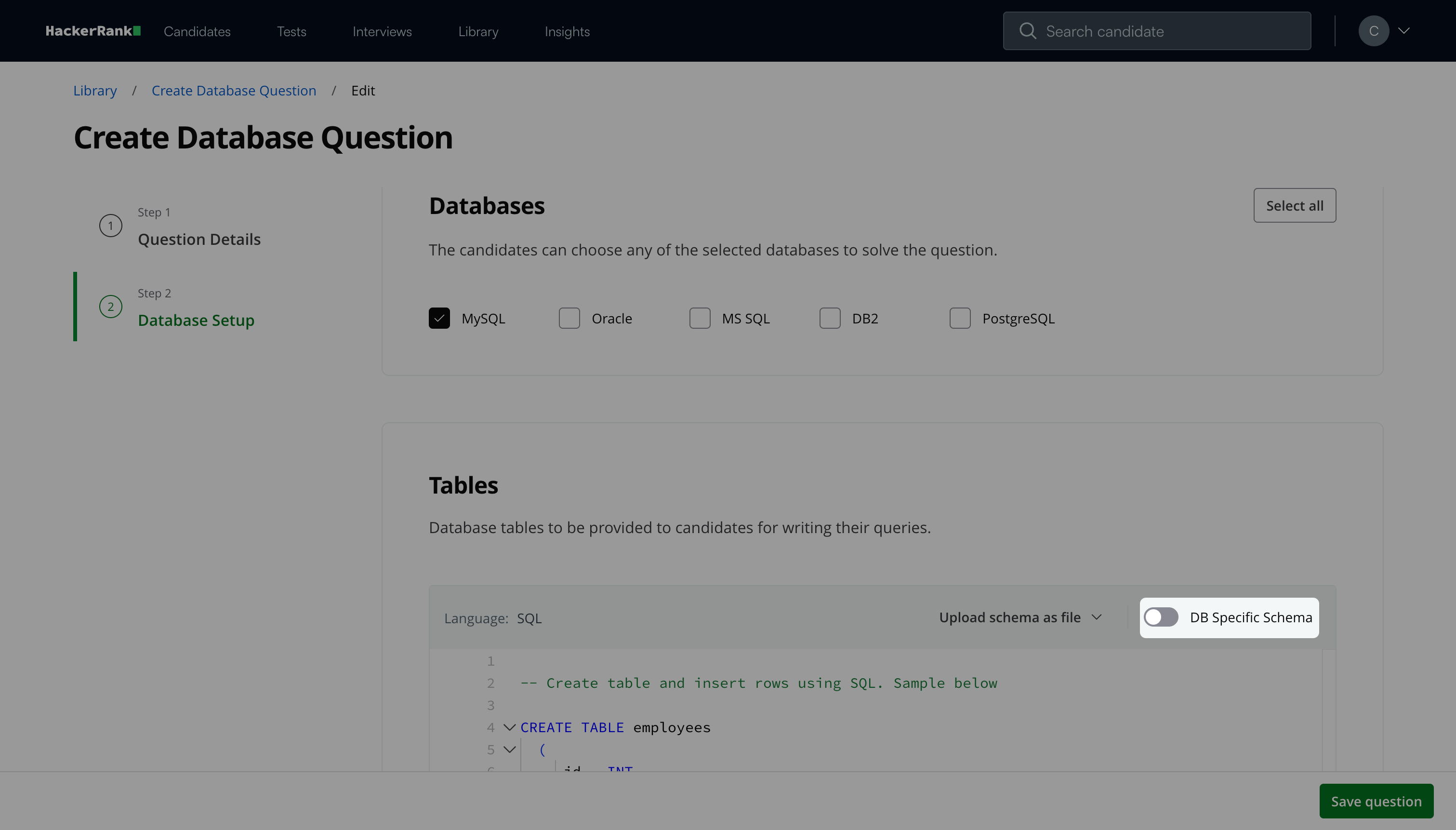Viewport: 1456px width, 830px height.
Task: Click the Save question button
Action: pos(1376,801)
